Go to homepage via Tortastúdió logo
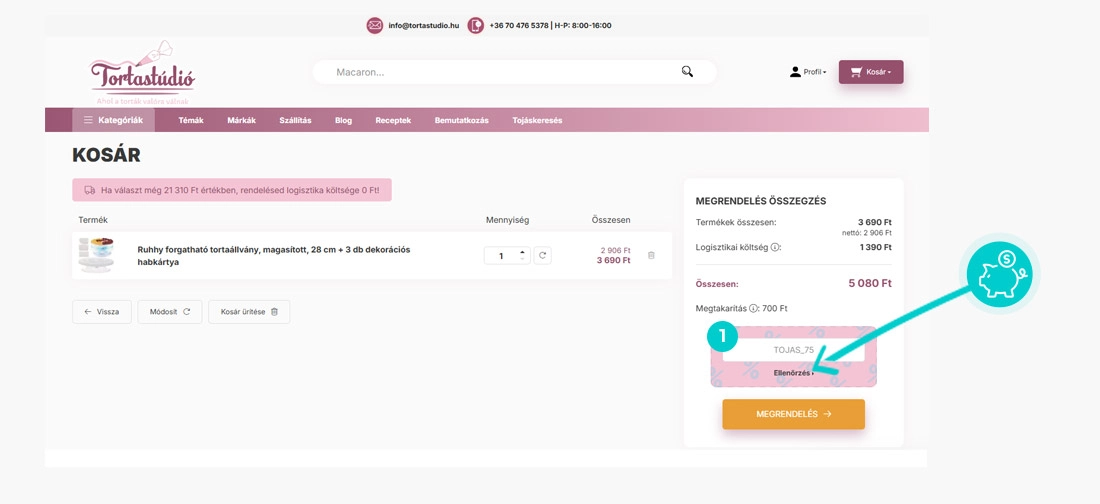The width and height of the screenshot is (1100, 504). 142,73
